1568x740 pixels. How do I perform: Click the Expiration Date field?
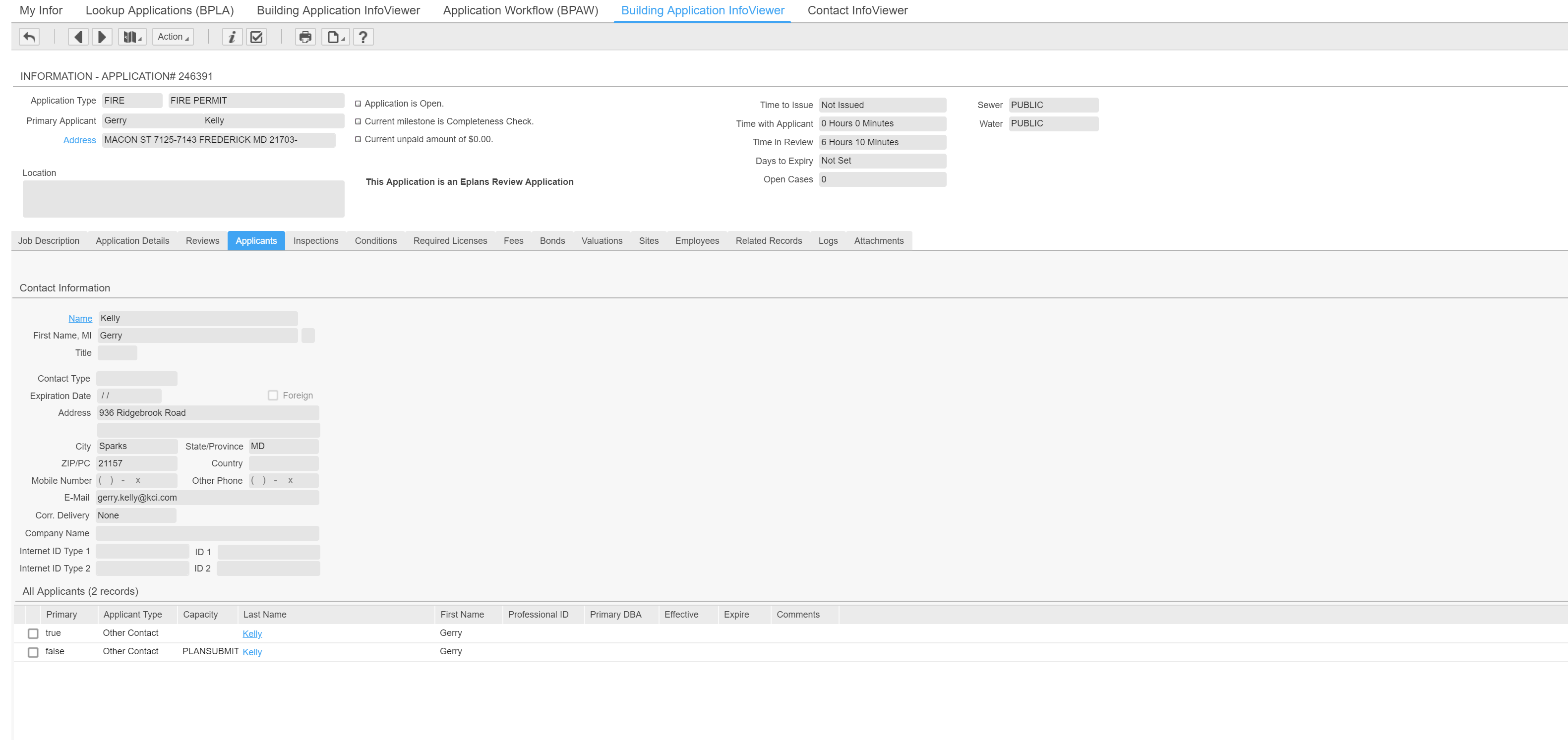(x=129, y=396)
